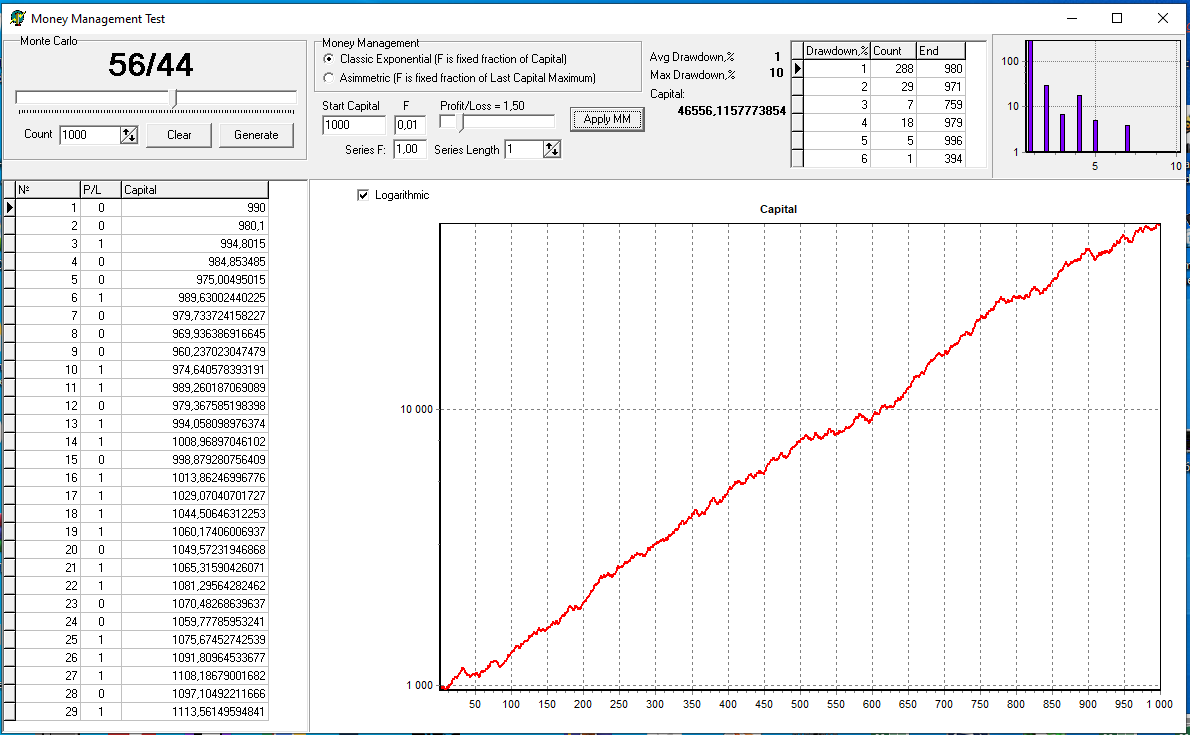Click the drawdown table current row indicator
This screenshot has height=735, width=1190.
pos(797,68)
